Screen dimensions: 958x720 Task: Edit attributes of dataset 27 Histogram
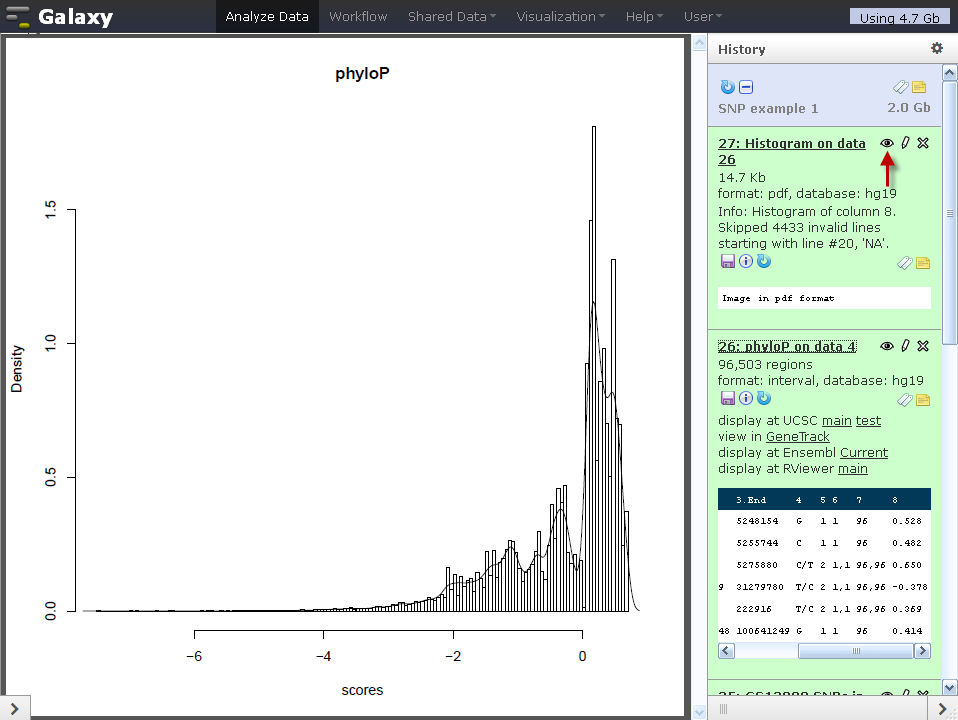click(x=905, y=143)
